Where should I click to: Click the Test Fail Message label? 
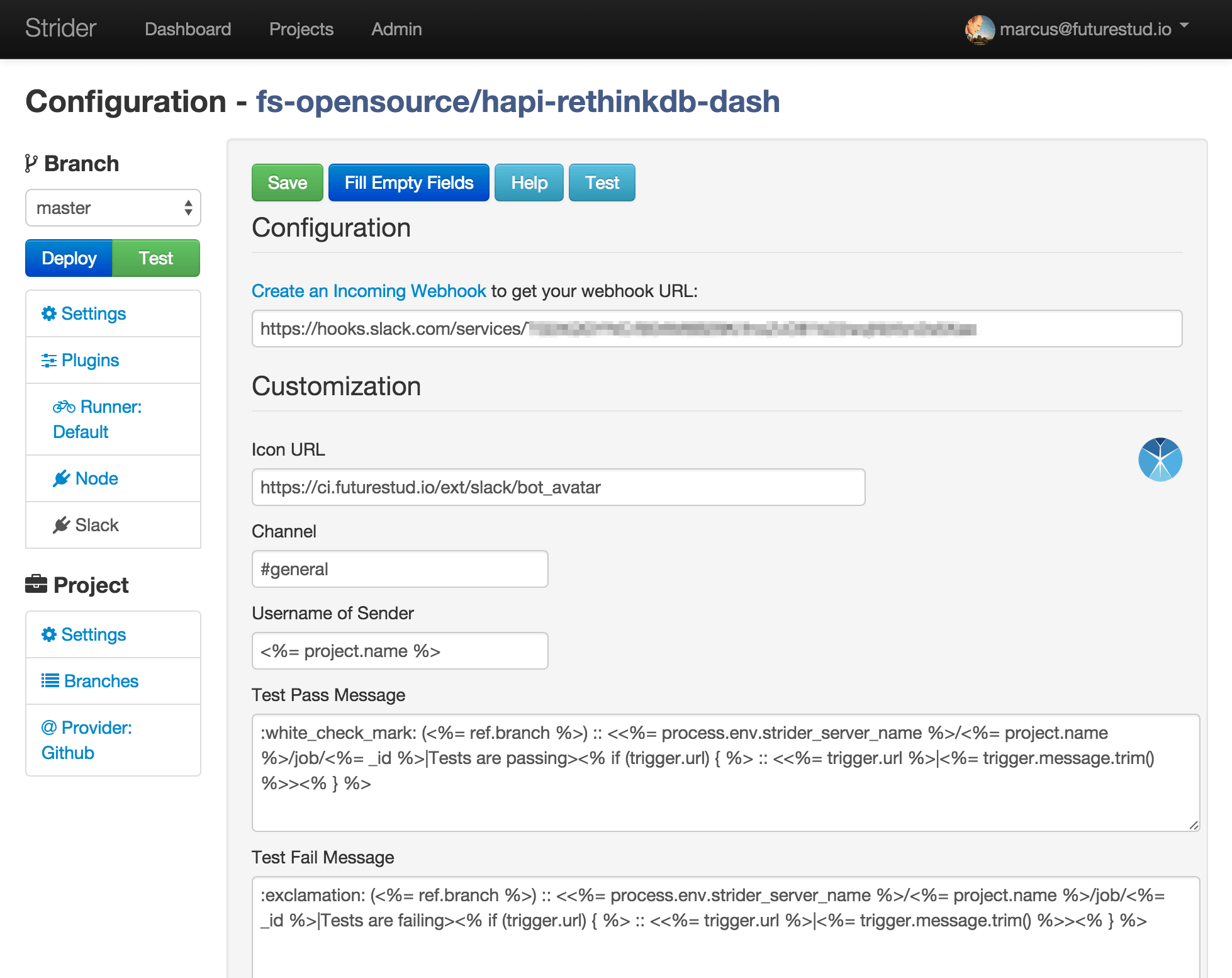coord(323,857)
